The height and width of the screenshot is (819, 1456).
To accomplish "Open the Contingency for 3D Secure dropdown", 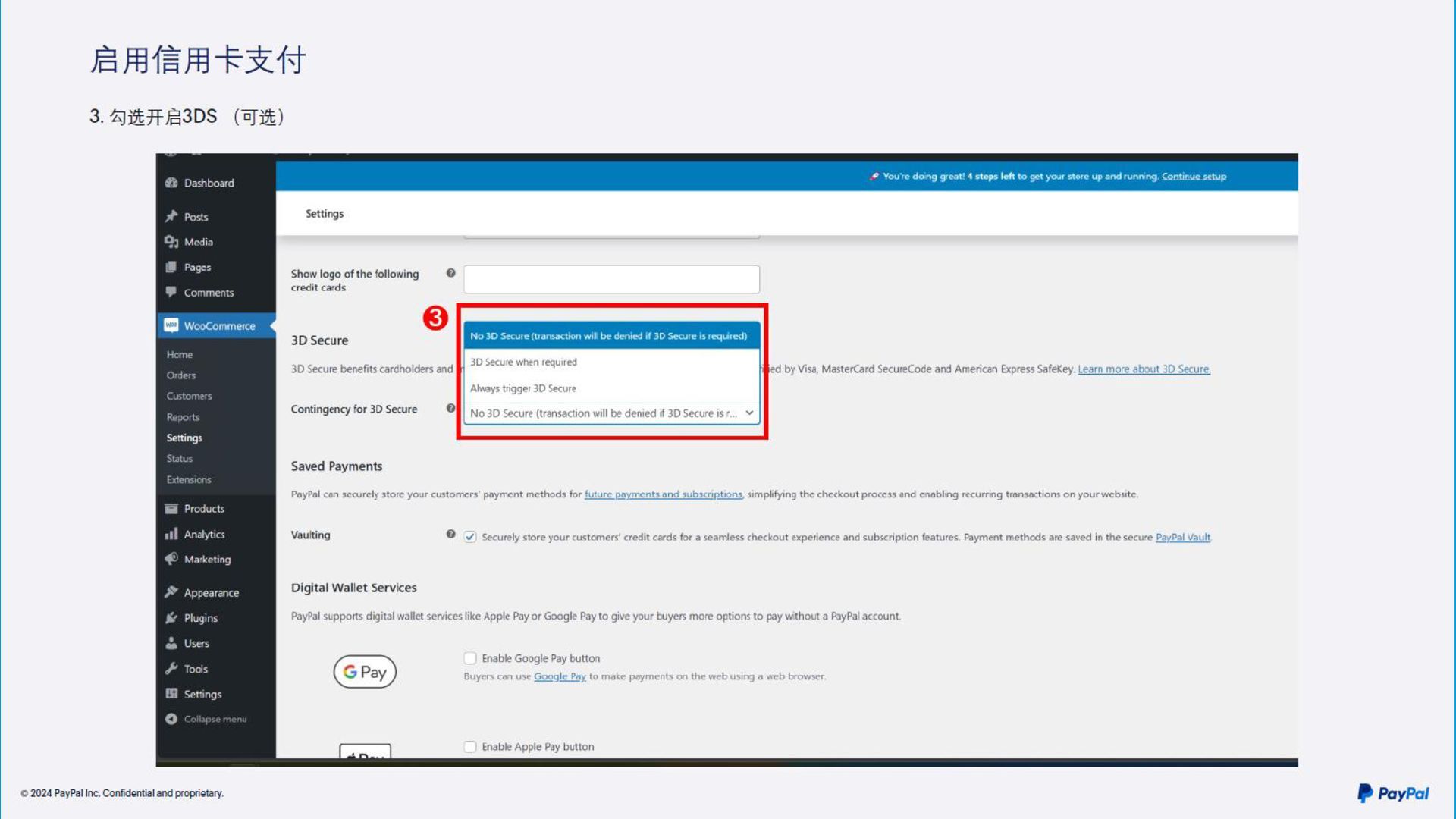I will coord(611,413).
